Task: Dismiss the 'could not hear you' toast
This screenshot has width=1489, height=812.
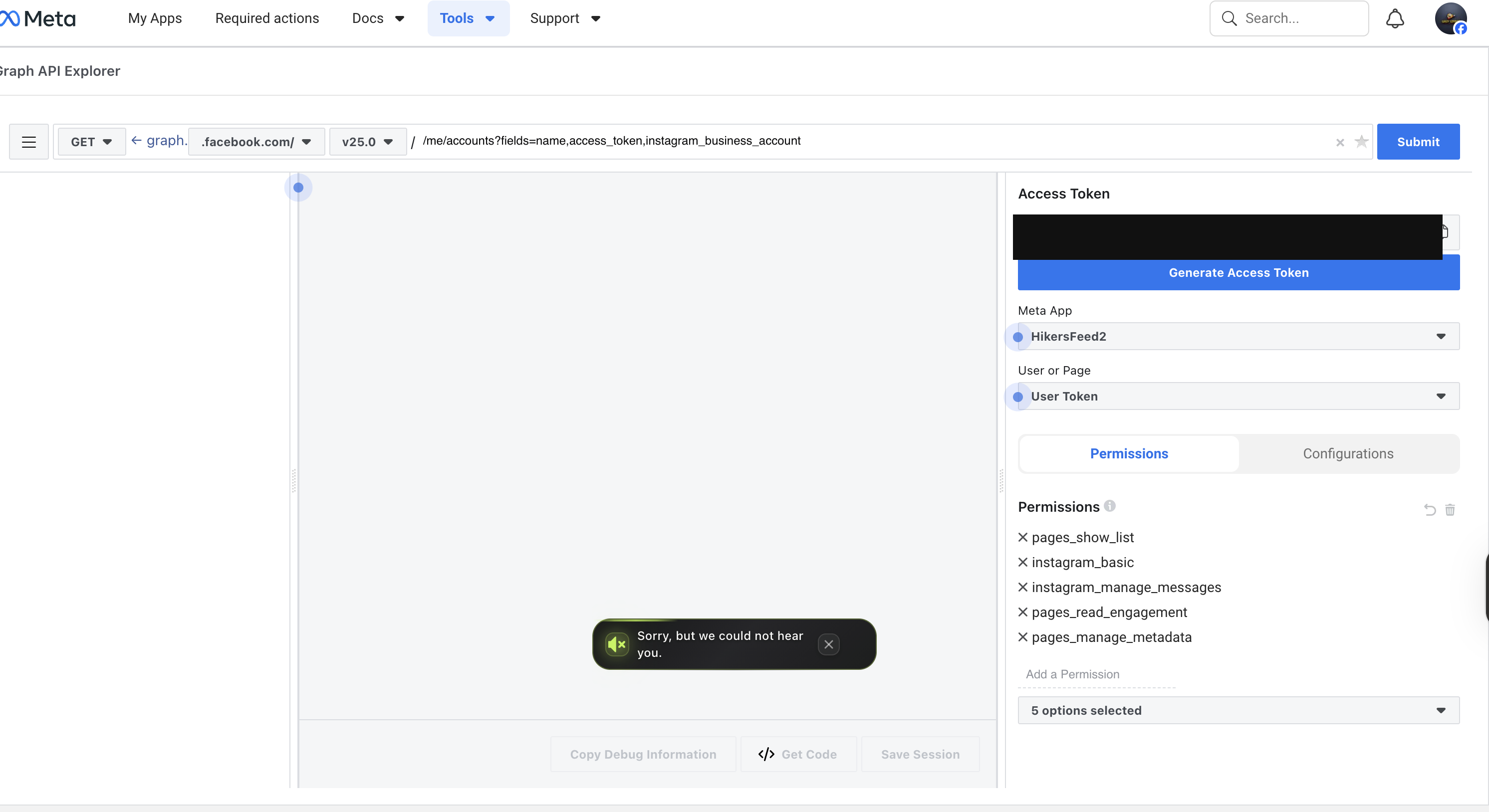Action: point(829,644)
